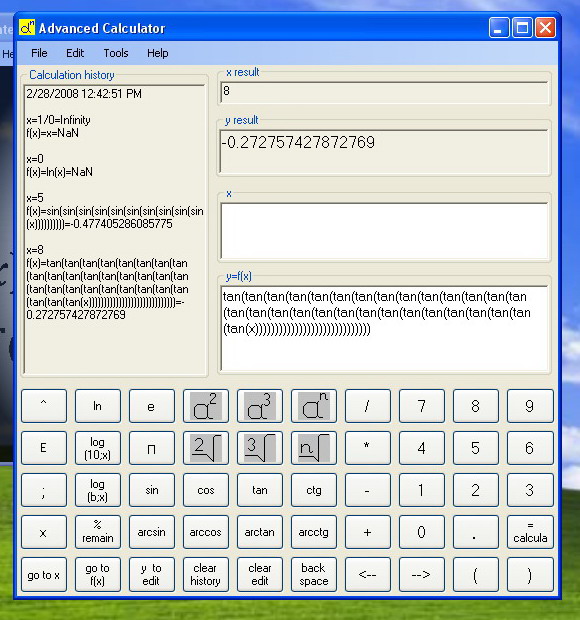This screenshot has width=580, height=620.
Task: Click digit 3 on keypad
Action: (530, 490)
